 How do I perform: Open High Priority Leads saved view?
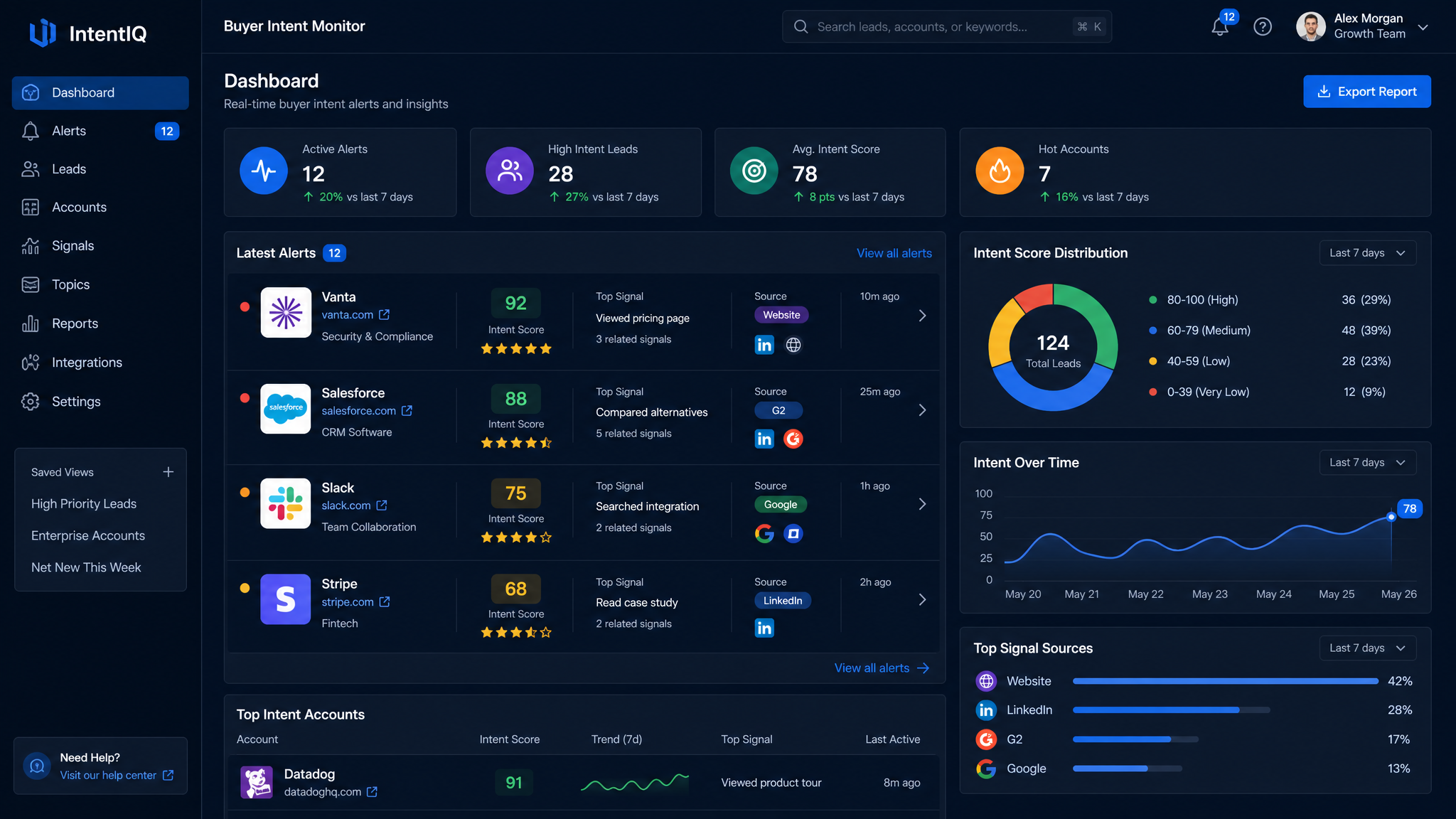(84, 504)
